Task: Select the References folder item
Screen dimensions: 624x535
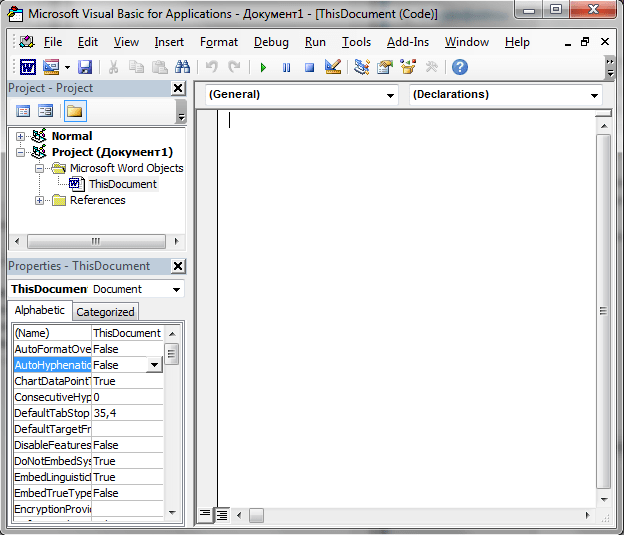Action: tap(98, 200)
